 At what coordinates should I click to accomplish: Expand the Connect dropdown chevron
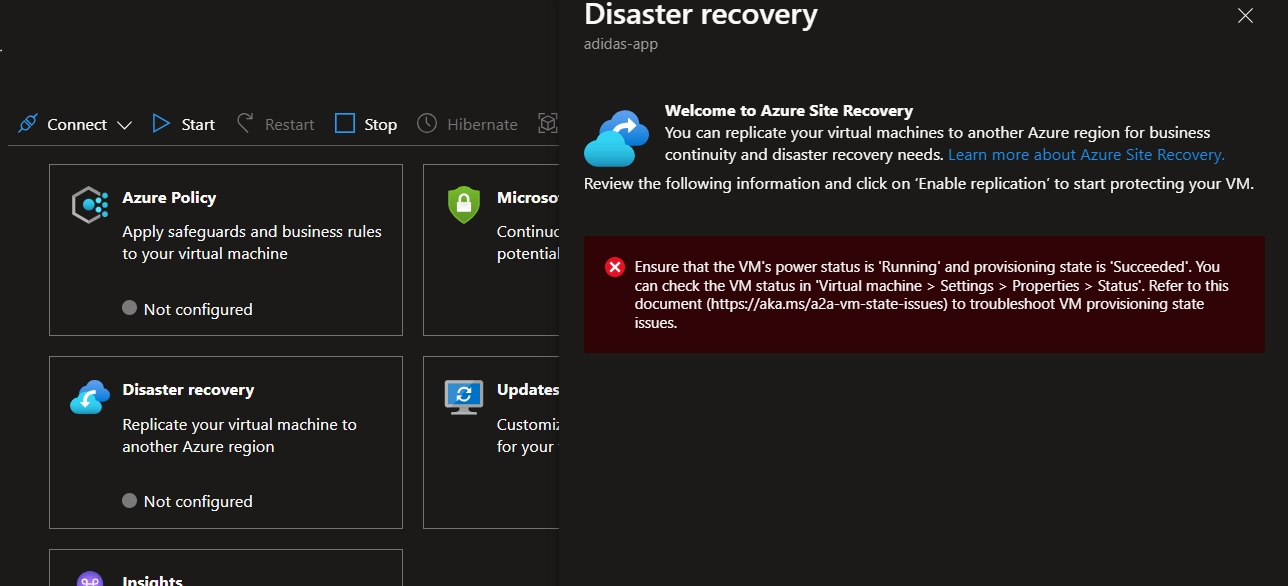tap(124, 124)
